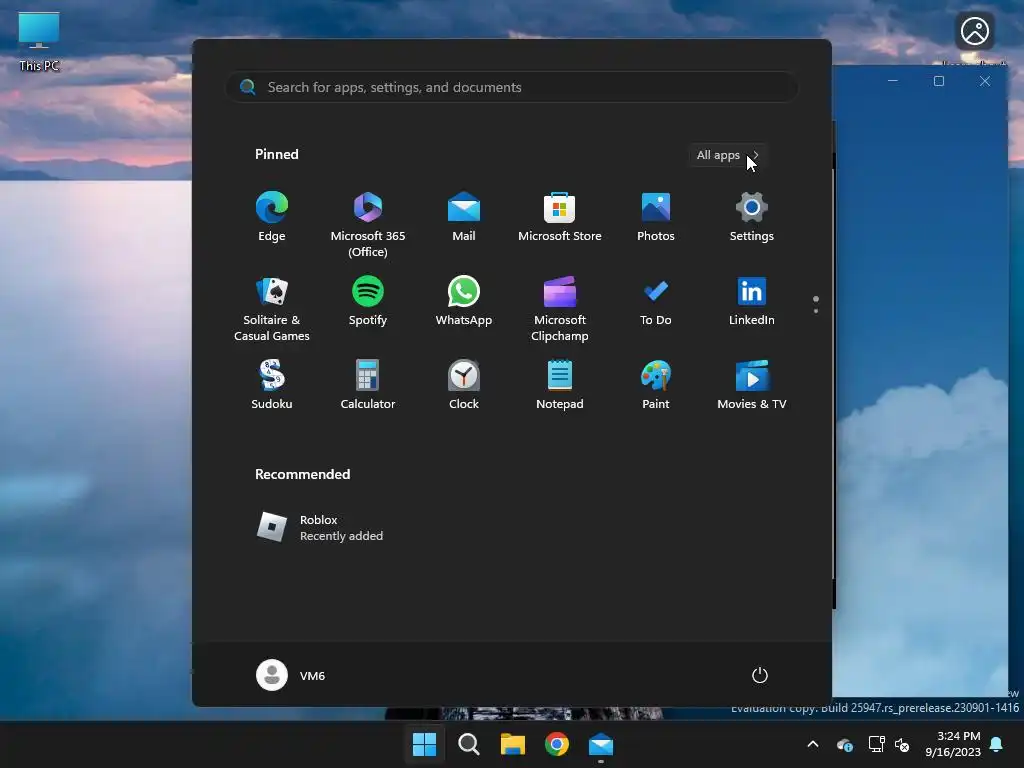This screenshot has height=768, width=1024.
Task: Switch to Mail on the taskbar
Action: pos(601,744)
